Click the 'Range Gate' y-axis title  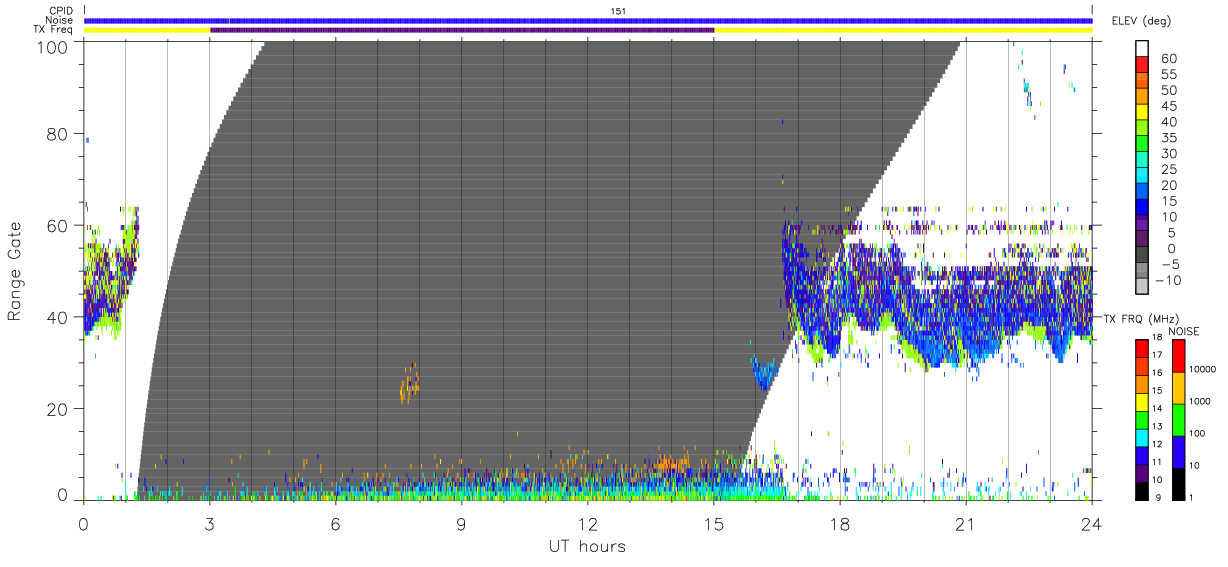(x=15, y=272)
